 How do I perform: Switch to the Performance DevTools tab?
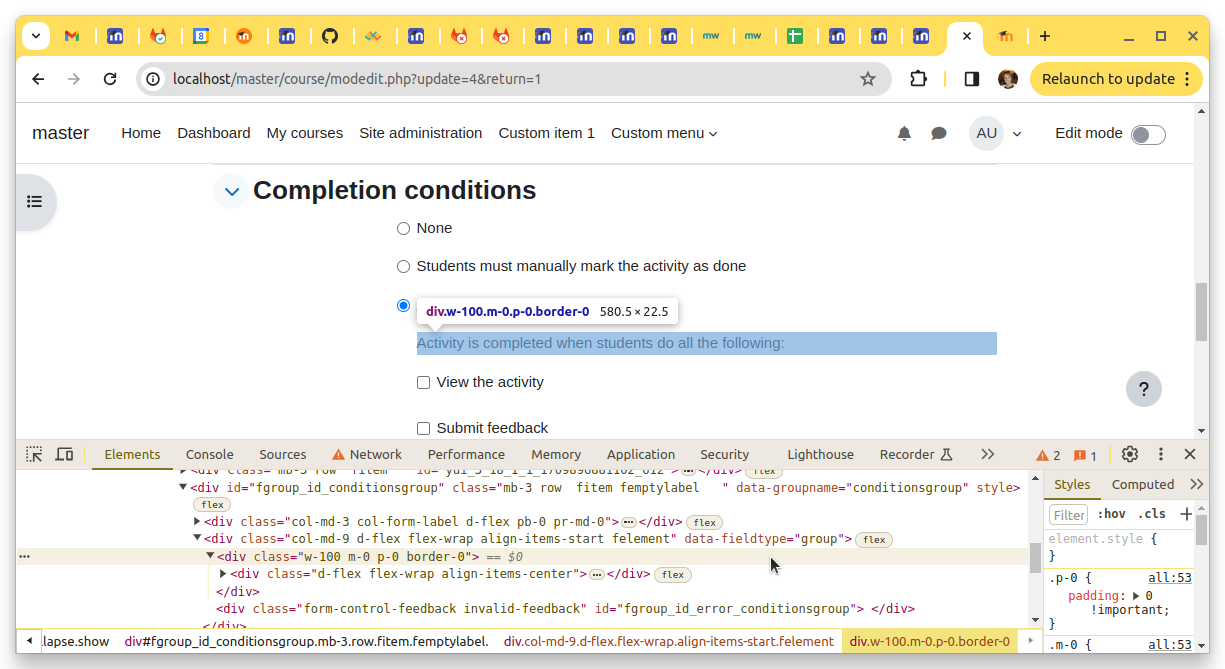click(x=466, y=454)
